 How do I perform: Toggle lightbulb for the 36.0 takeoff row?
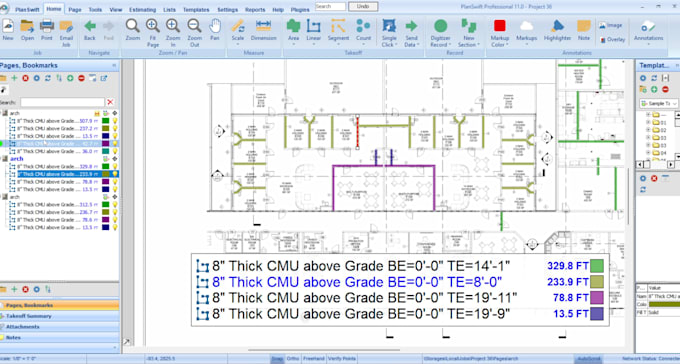[x=115, y=151]
